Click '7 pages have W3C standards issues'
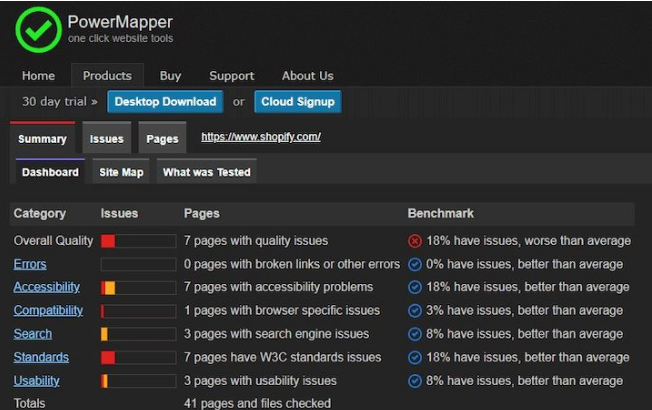This screenshot has height=410, width=652. (282, 358)
